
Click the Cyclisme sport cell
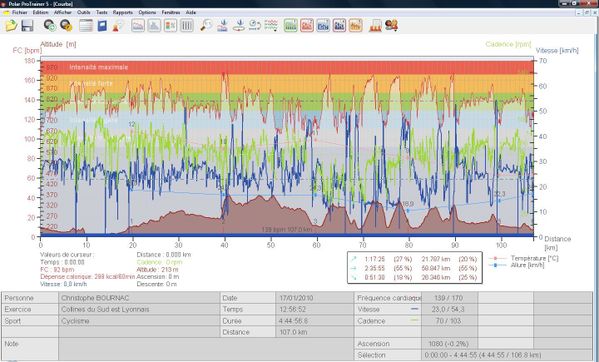point(139,321)
